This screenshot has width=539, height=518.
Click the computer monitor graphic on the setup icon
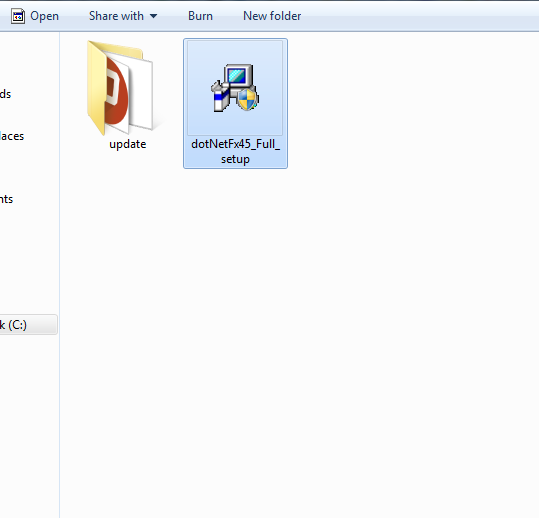coord(238,75)
